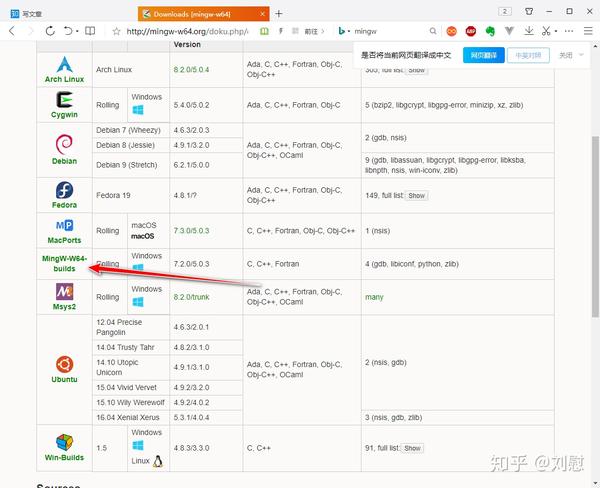The height and width of the screenshot is (488, 600).
Task: Click the QR grid icon in address bar
Action: [x=295, y=31]
